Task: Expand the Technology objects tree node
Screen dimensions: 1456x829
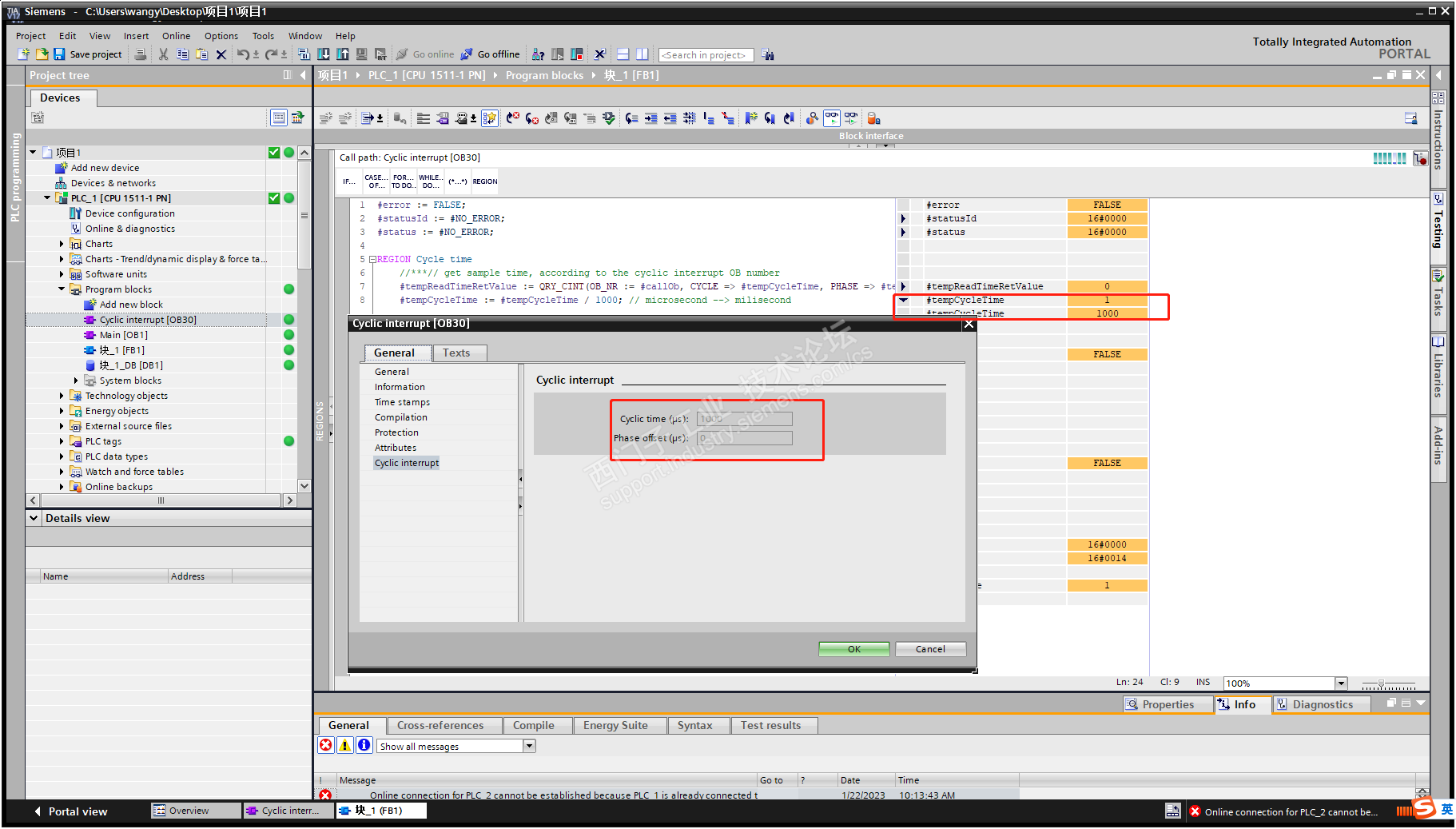Action: click(x=62, y=396)
